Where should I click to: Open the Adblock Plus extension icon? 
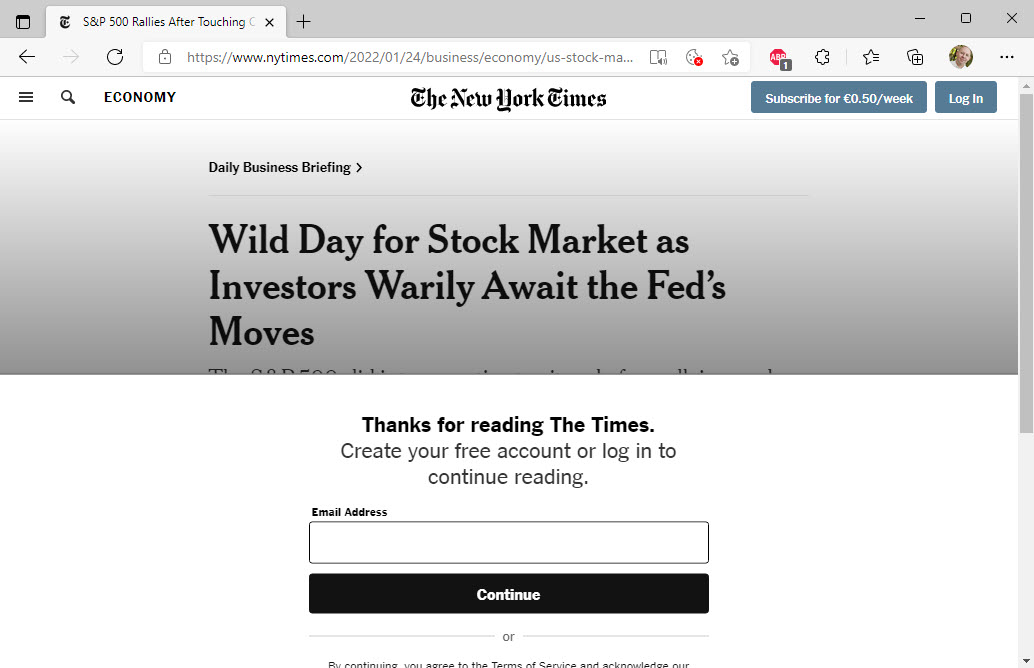tap(779, 58)
